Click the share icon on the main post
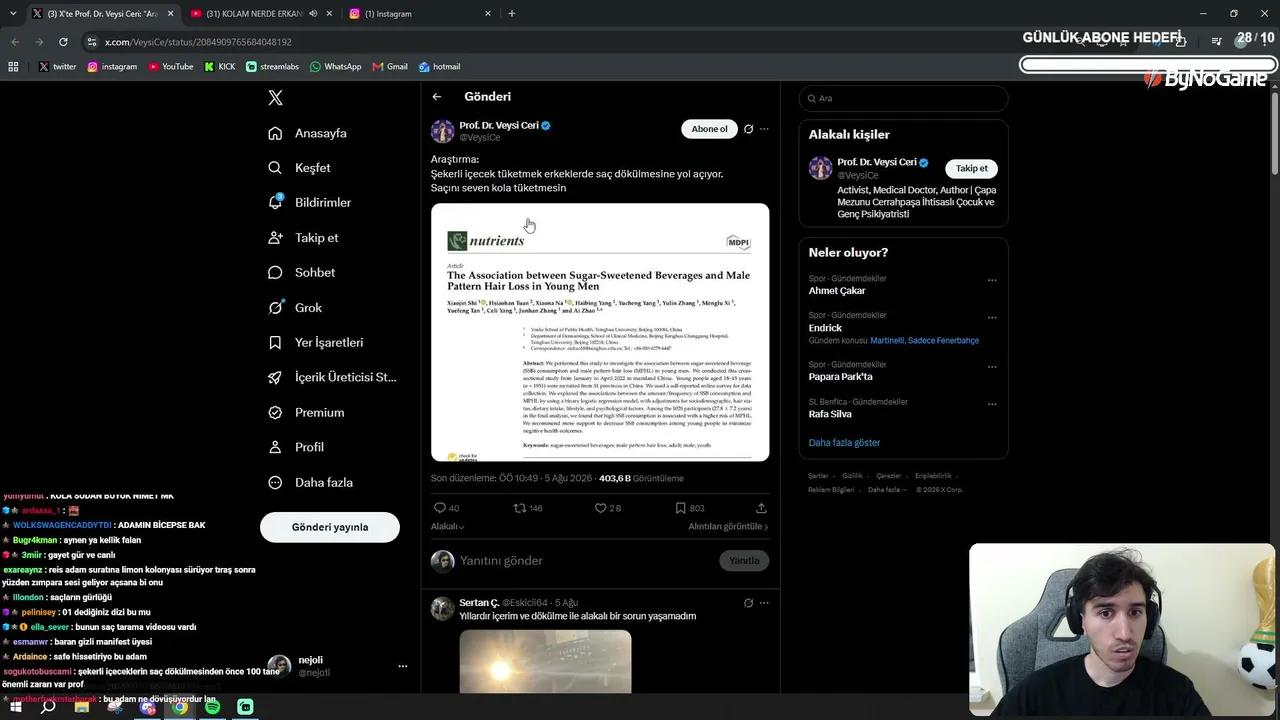 click(x=761, y=508)
